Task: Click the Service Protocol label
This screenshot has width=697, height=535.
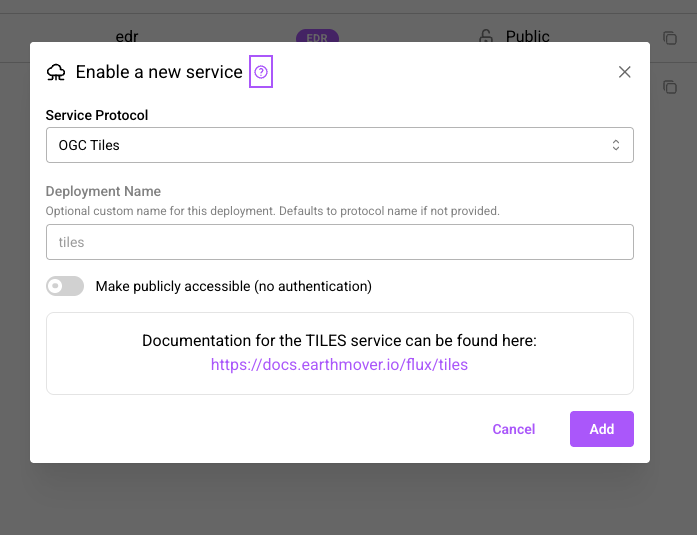Action: point(97,115)
